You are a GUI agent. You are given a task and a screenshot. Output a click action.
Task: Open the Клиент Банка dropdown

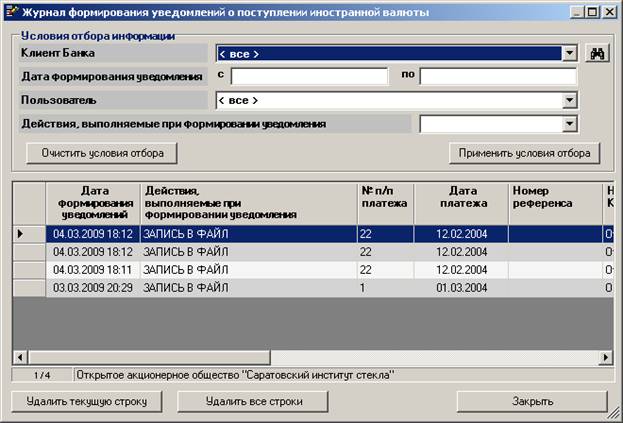(569, 54)
